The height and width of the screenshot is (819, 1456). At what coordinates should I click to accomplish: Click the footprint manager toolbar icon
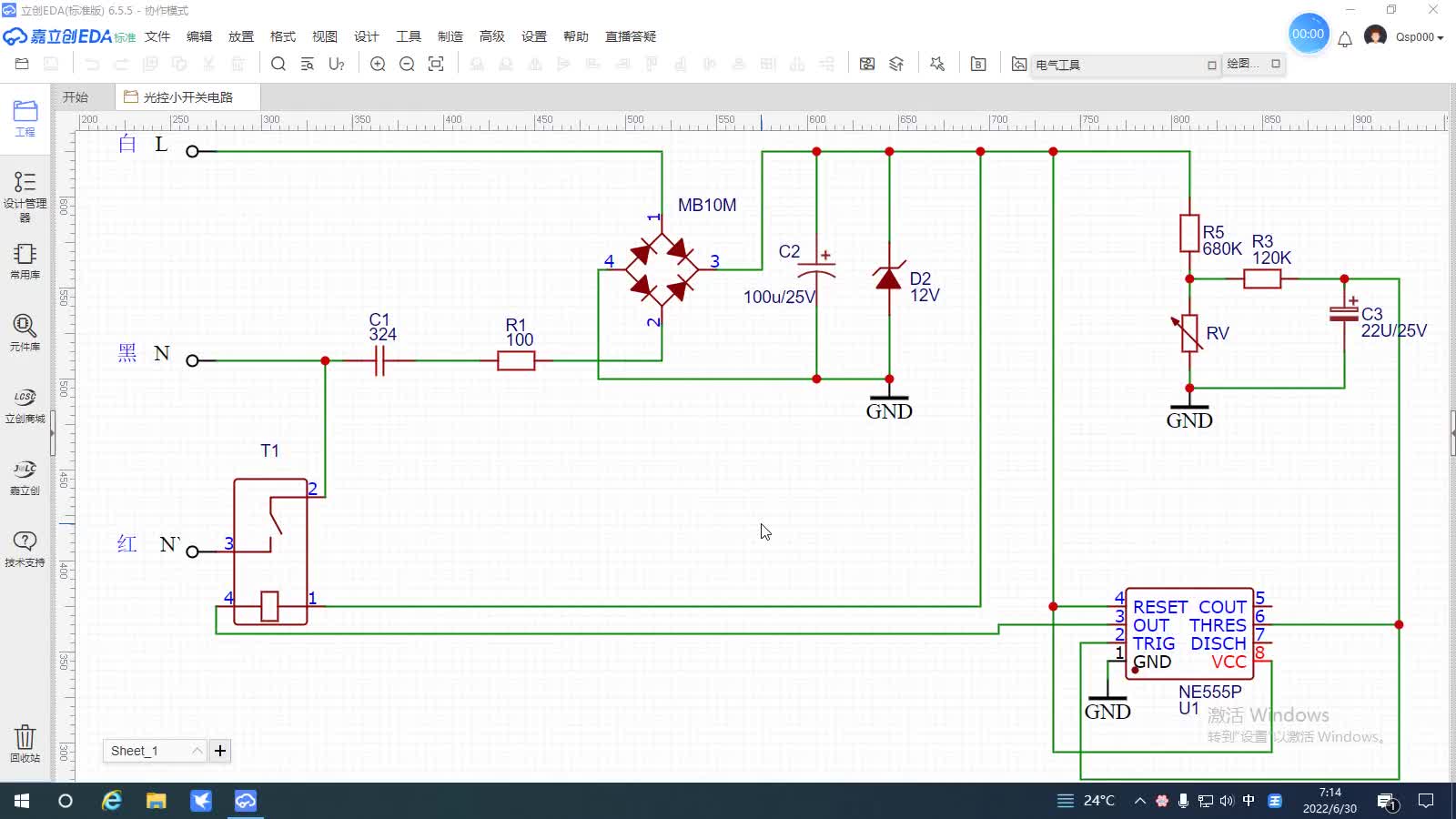[x=867, y=64]
